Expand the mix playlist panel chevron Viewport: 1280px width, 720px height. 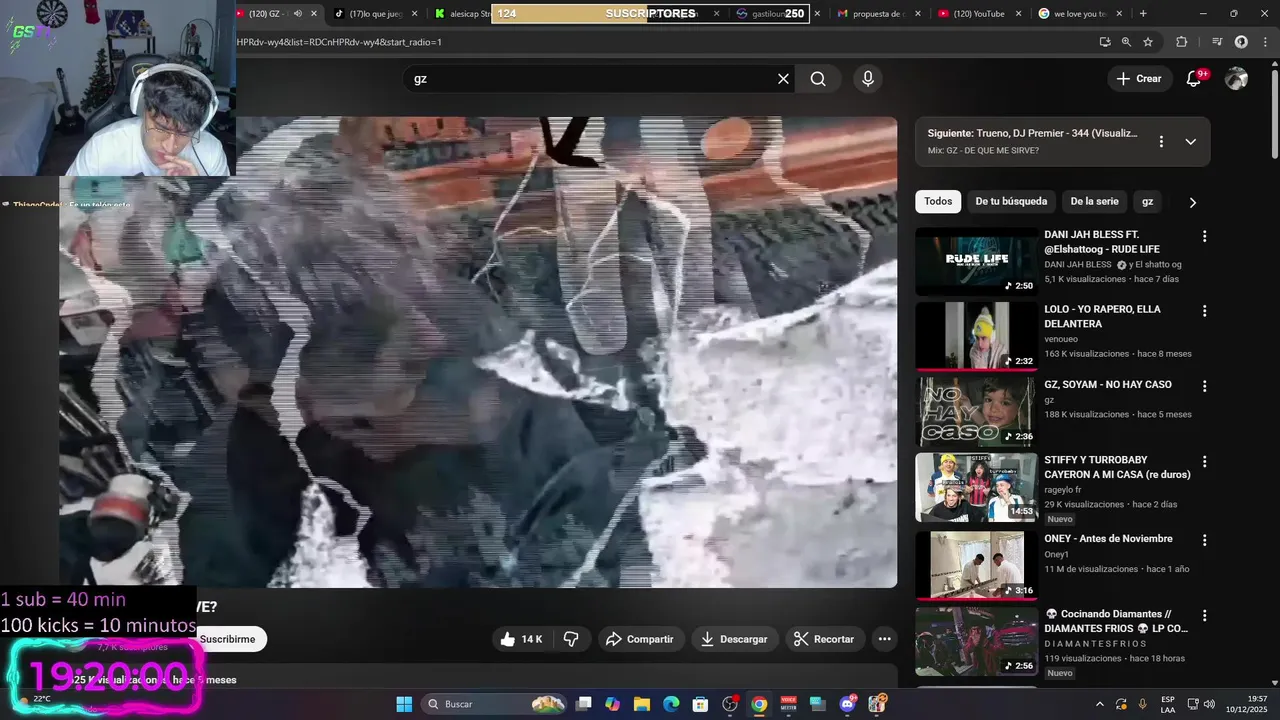click(x=1190, y=142)
